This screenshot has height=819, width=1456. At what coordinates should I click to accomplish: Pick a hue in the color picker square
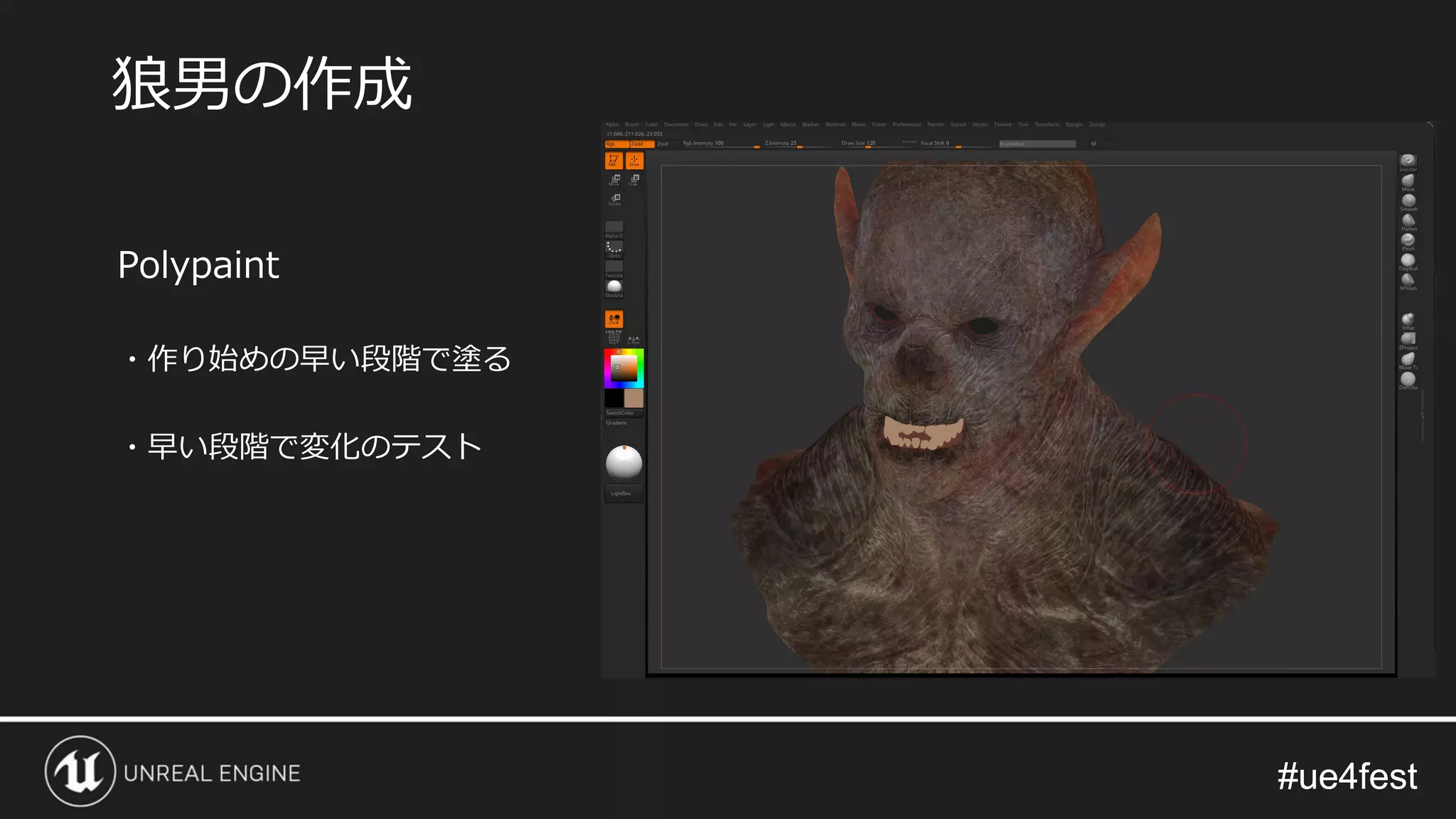tap(623, 368)
